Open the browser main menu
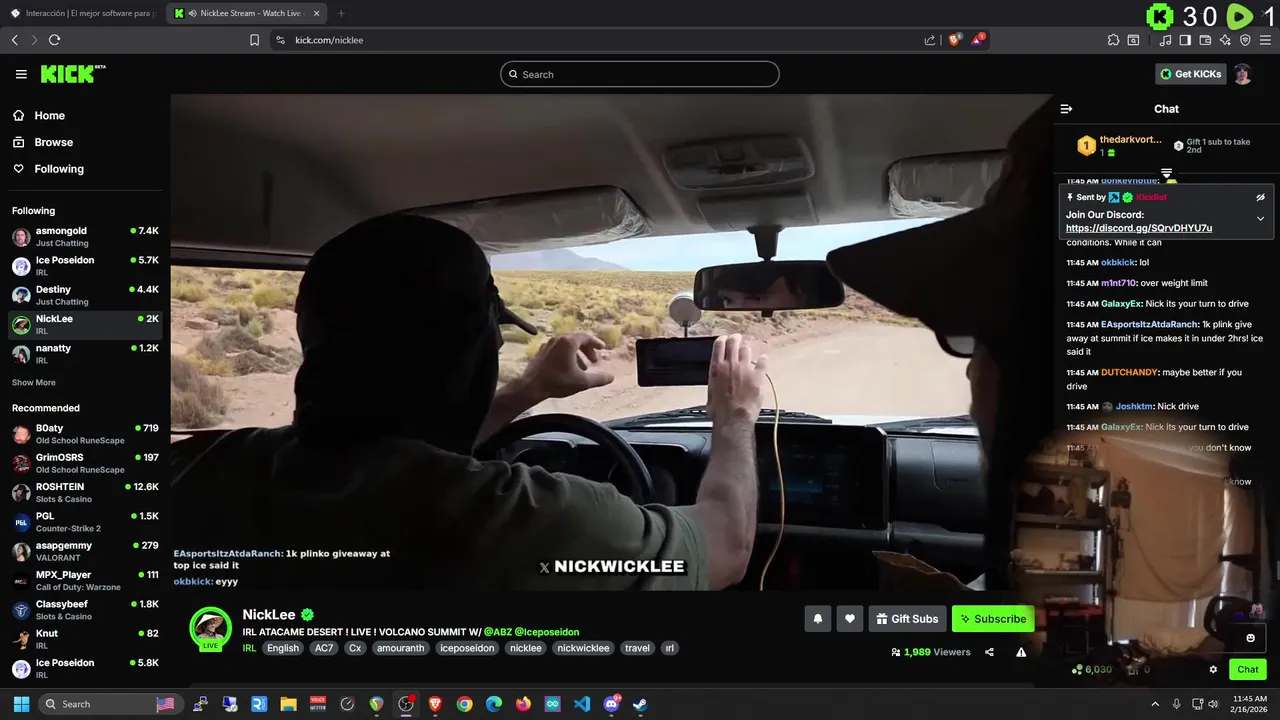This screenshot has height=720, width=1280. tap(1266, 40)
